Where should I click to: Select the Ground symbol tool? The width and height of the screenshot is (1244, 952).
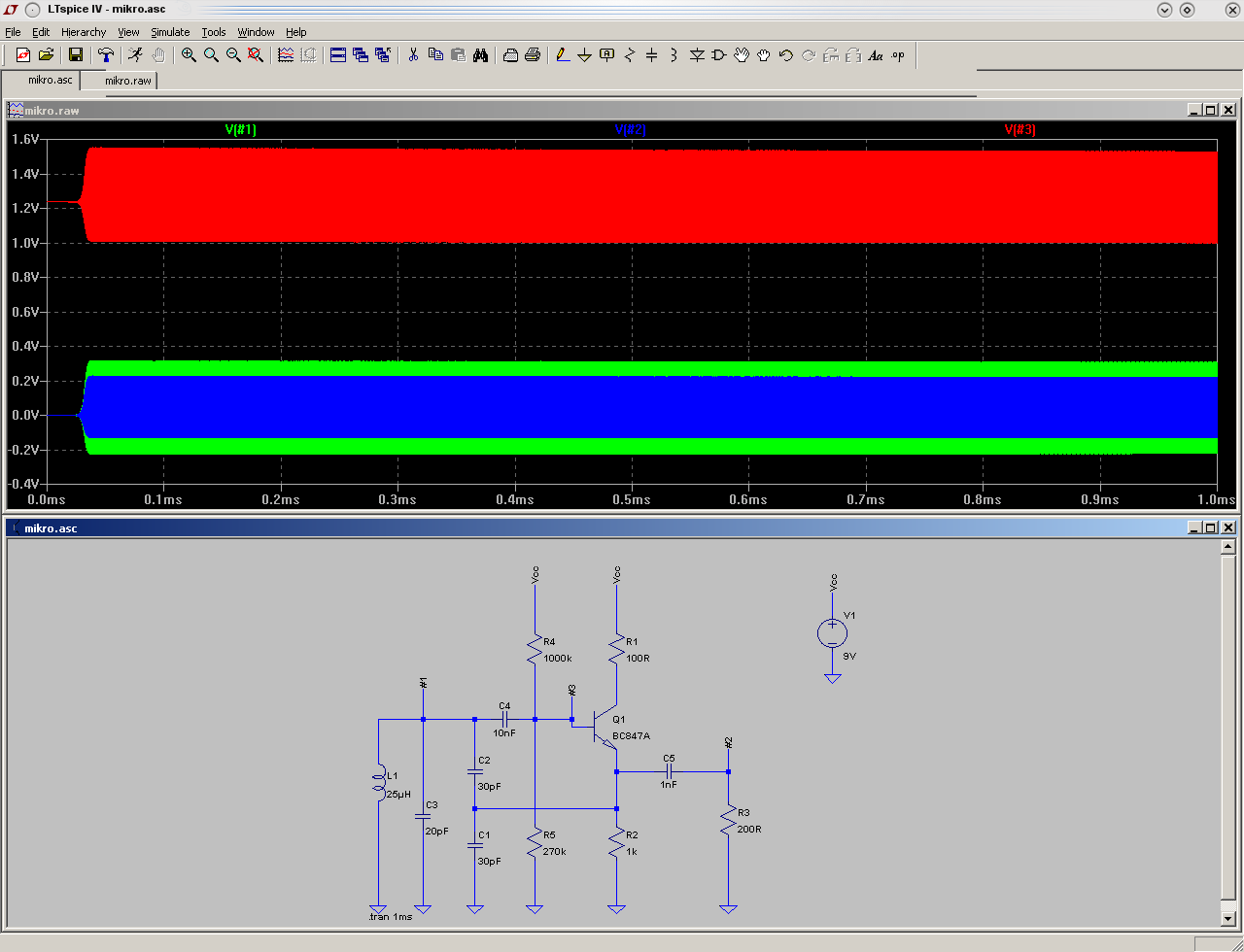click(585, 55)
